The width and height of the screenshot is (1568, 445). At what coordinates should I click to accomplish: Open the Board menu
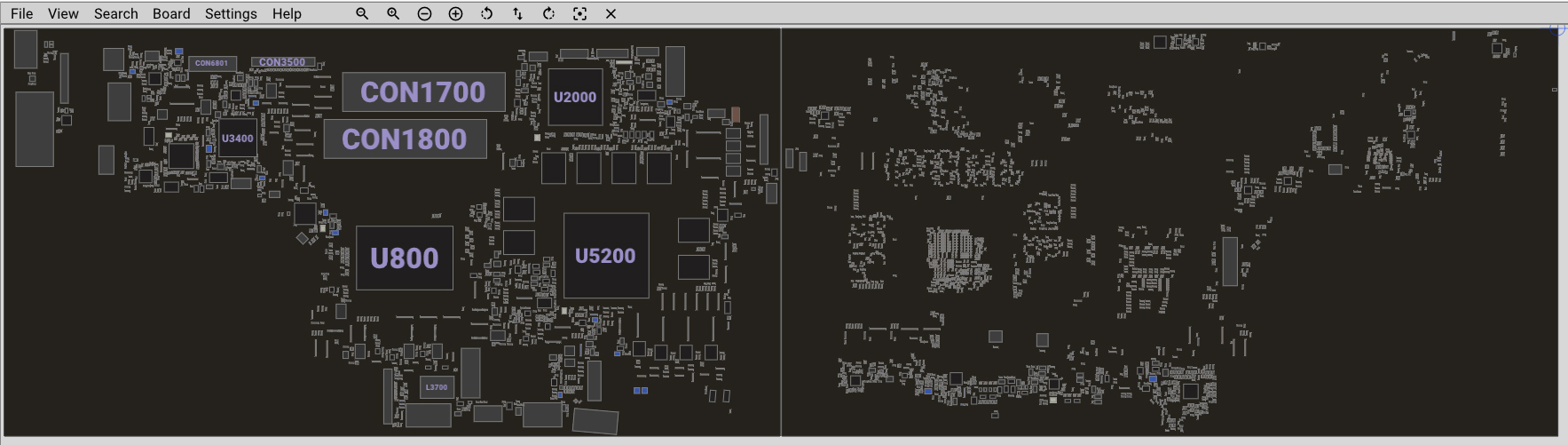coord(171,13)
